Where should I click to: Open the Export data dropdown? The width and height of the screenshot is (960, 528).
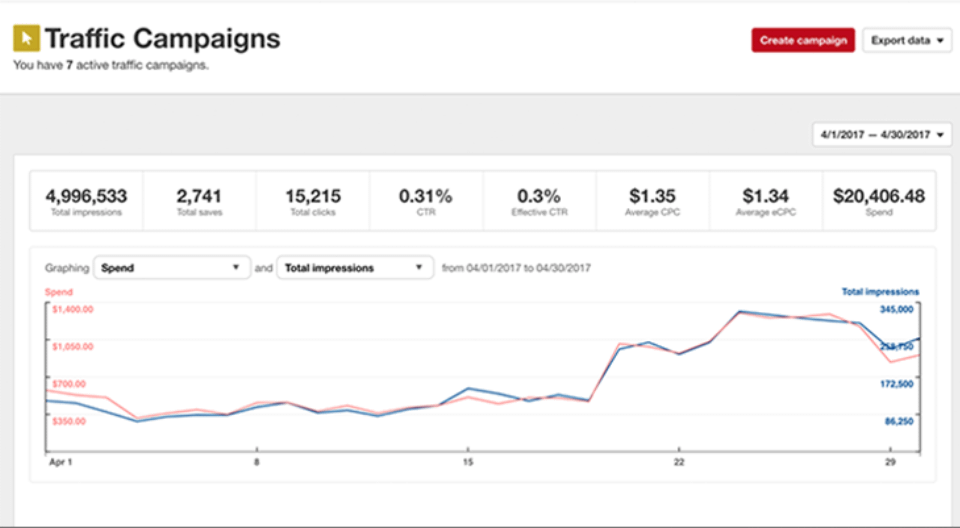click(907, 40)
